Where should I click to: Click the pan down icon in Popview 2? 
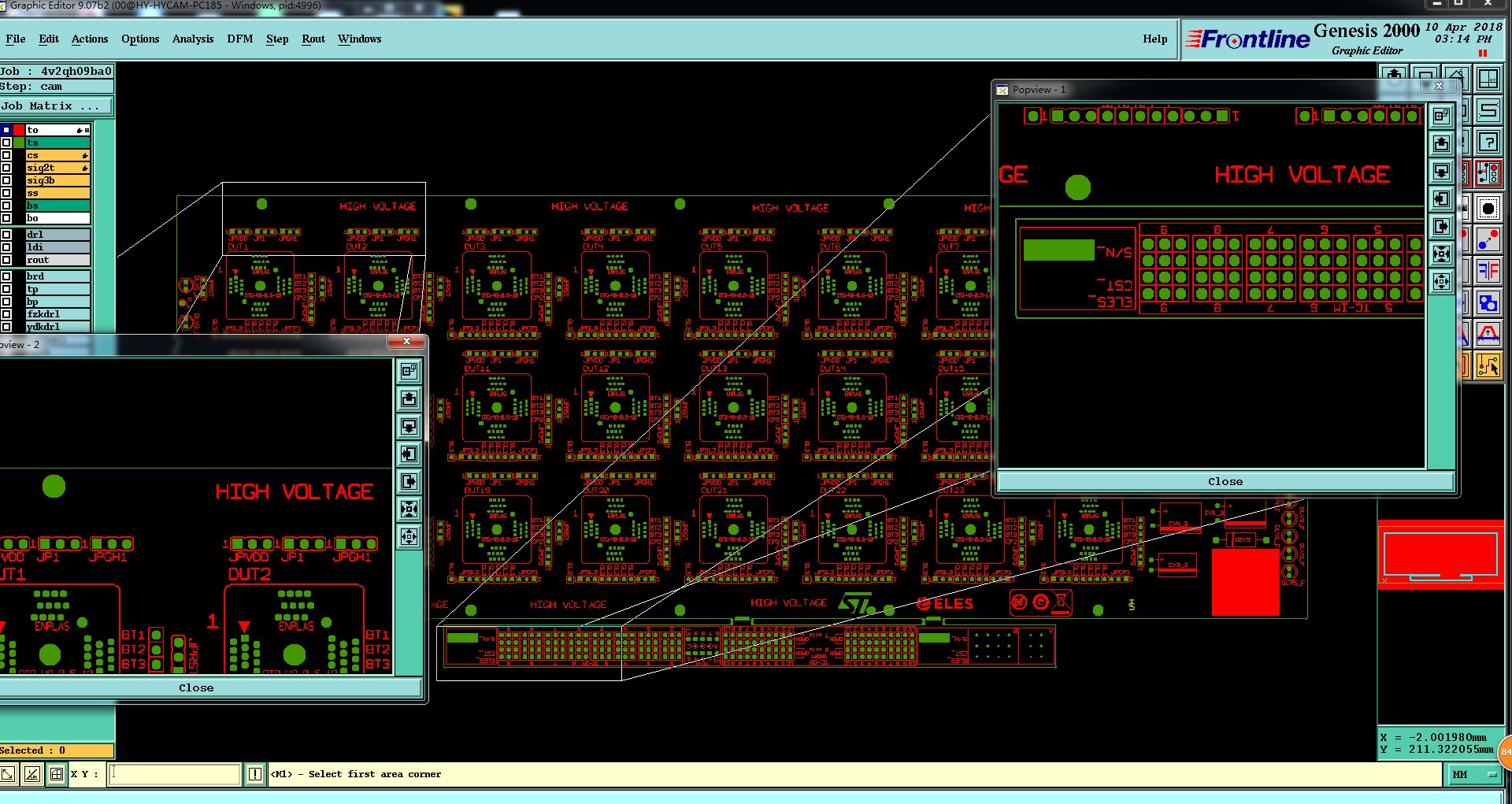click(409, 426)
